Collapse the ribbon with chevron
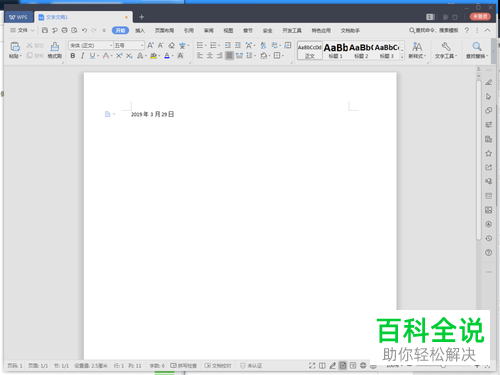 (x=487, y=30)
